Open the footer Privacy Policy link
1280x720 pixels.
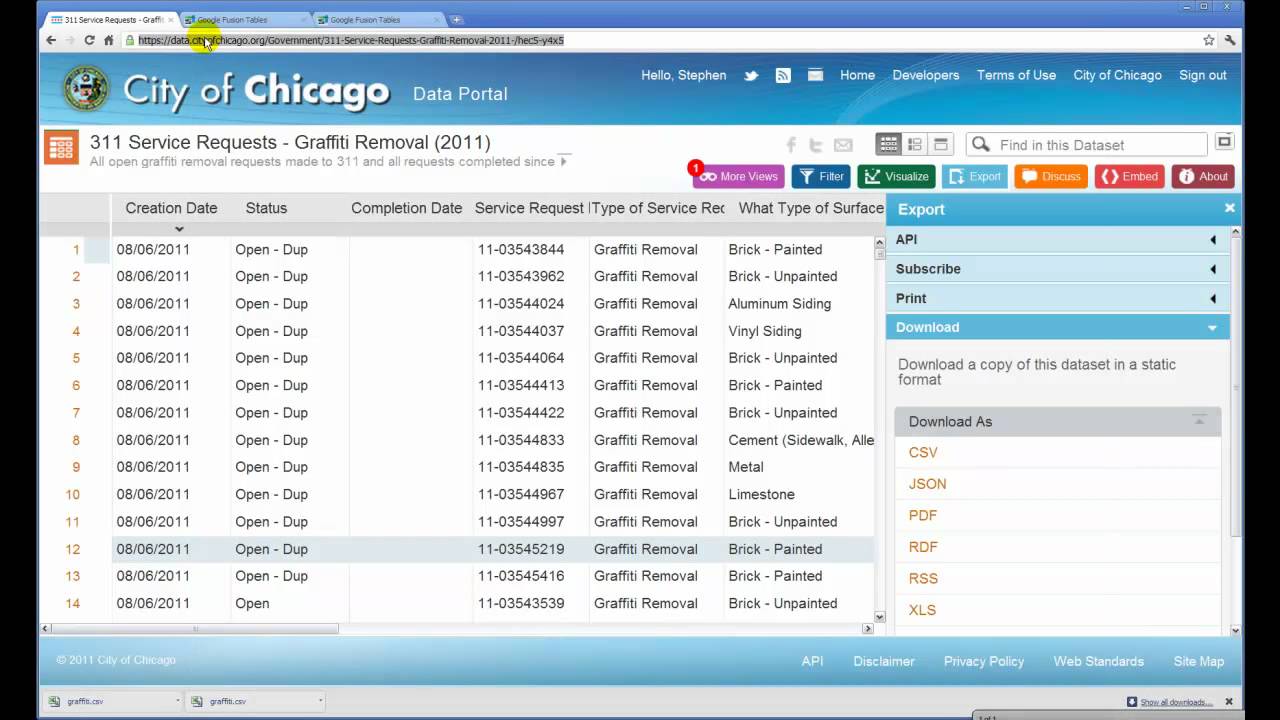coord(984,661)
